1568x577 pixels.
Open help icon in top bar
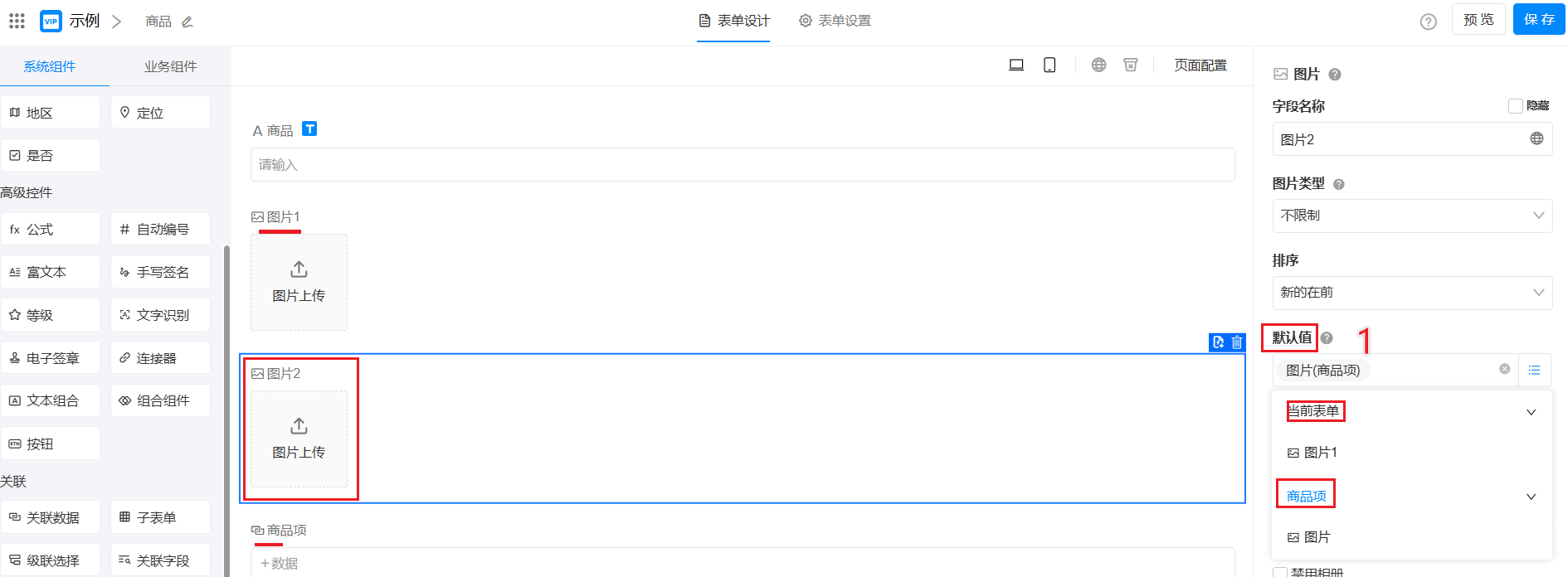[x=1428, y=22]
